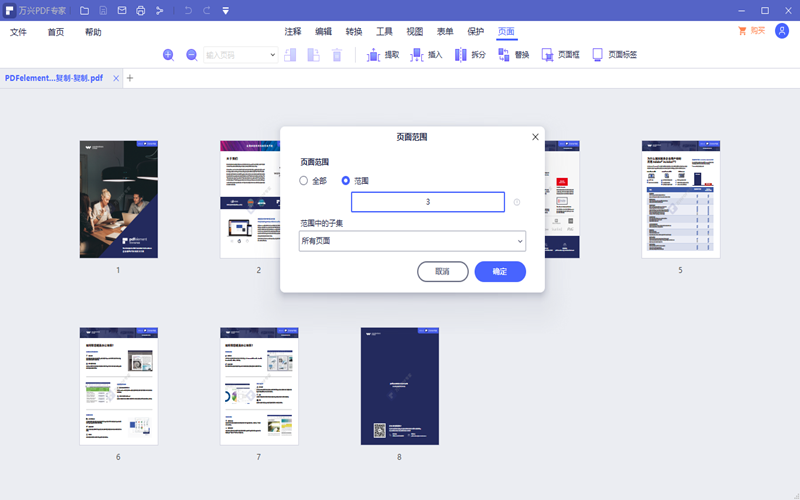Open the quick access toolbar dropdown arrow
Image resolution: width=800 pixels, height=500 pixels.
[225, 10]
